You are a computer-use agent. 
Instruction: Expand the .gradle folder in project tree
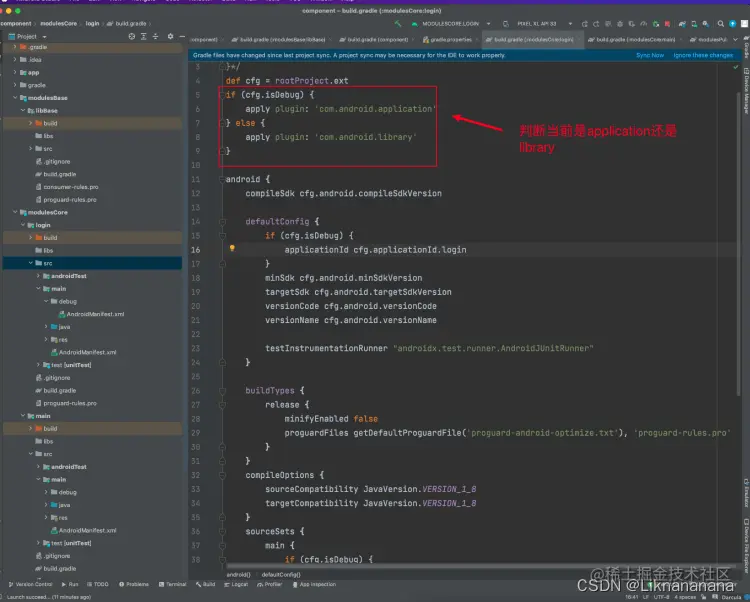click(x=15, y=47)
